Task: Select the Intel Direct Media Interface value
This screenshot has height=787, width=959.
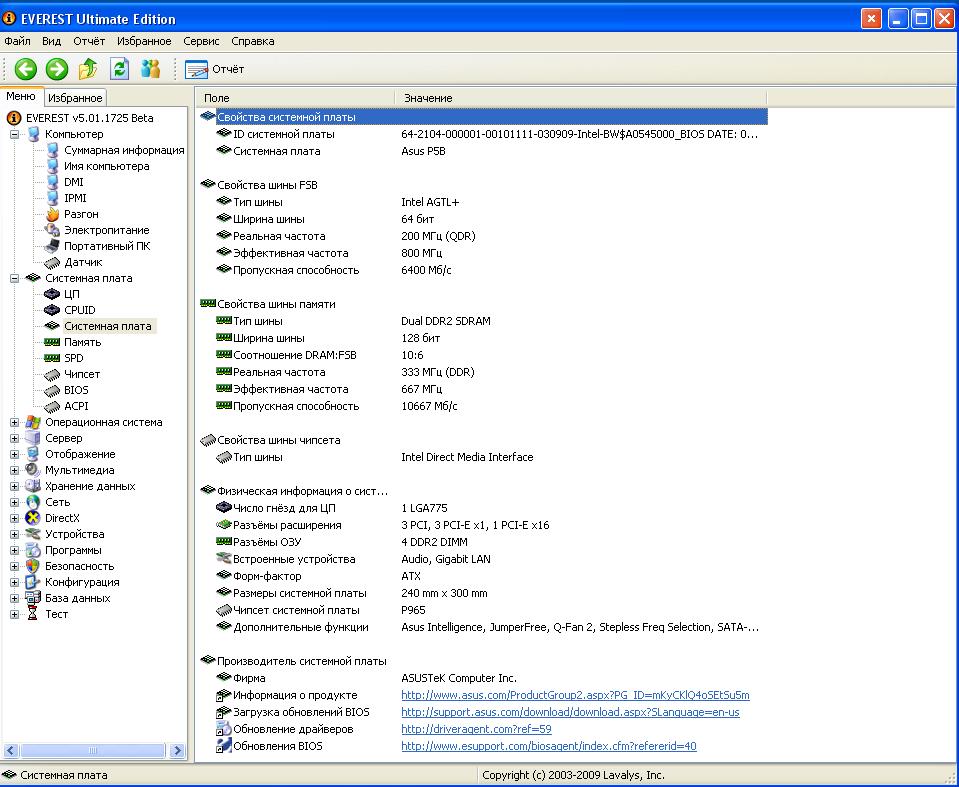Action: pyautogui.click(x=467, y=457)
